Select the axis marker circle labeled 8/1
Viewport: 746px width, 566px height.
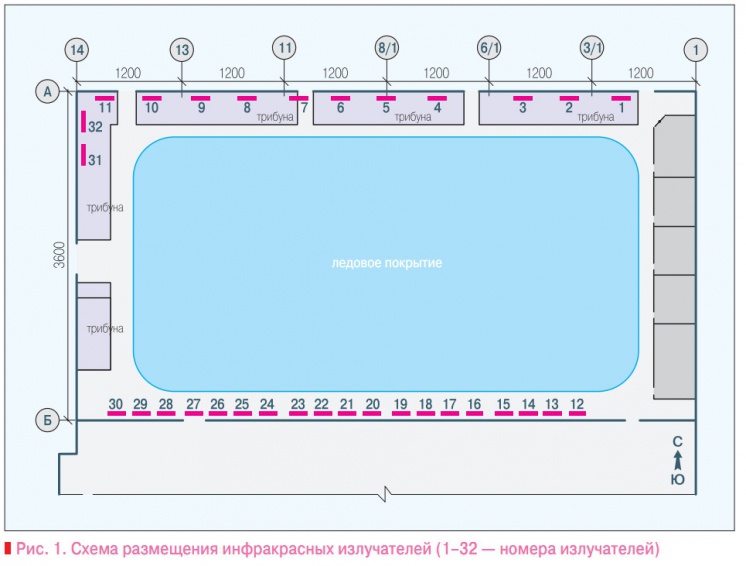pos(386,49)
